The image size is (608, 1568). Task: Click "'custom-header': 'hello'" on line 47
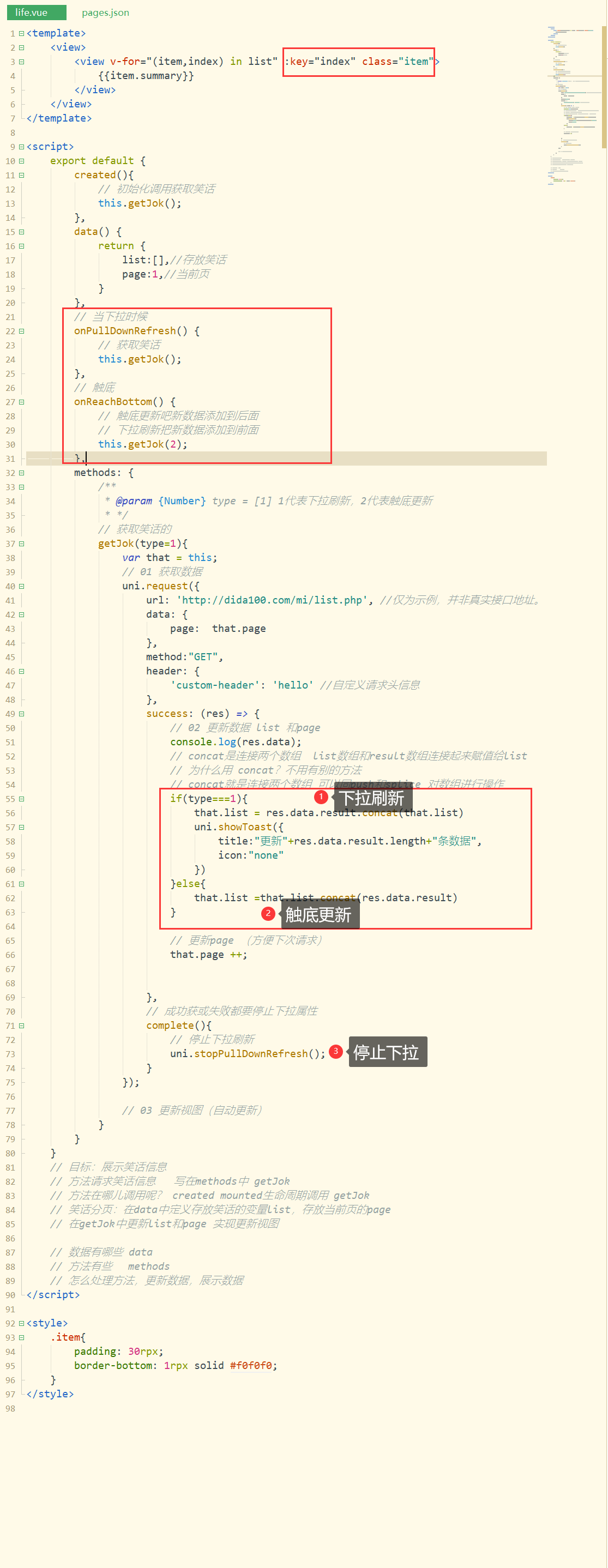pos(242,685)
